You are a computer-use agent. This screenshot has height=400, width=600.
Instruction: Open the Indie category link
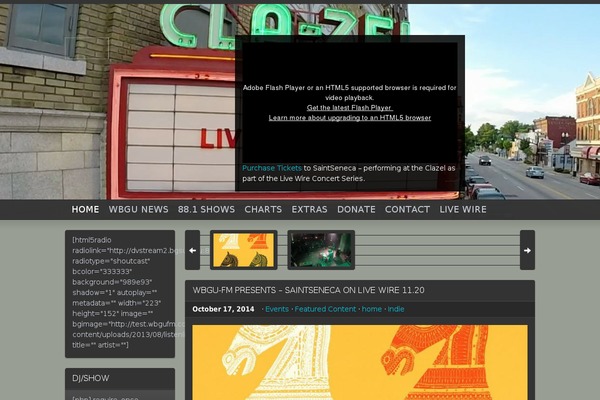396,309
